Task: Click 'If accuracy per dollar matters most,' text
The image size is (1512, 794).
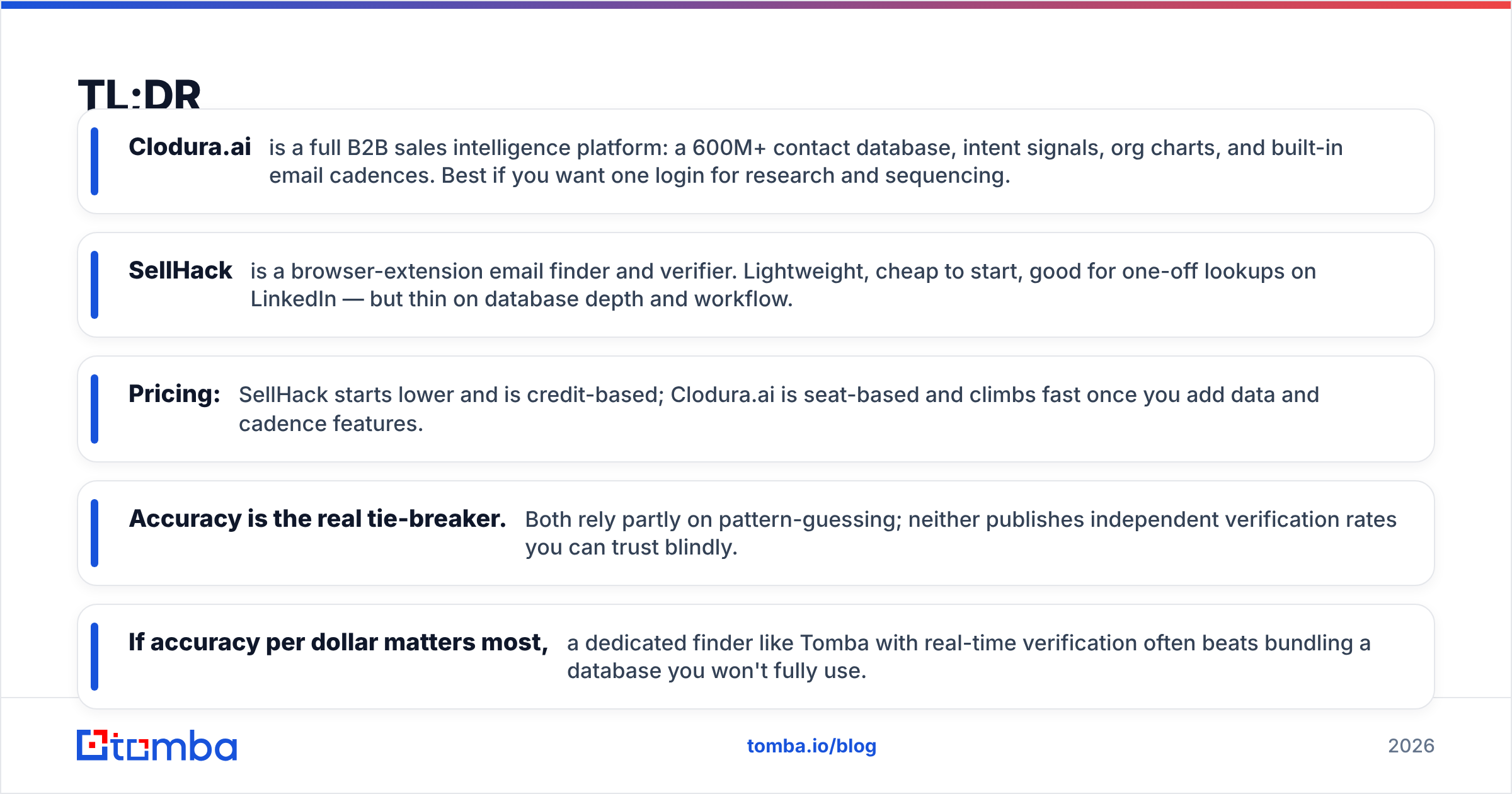Action: pyautogui.click(x=338, y=642)
